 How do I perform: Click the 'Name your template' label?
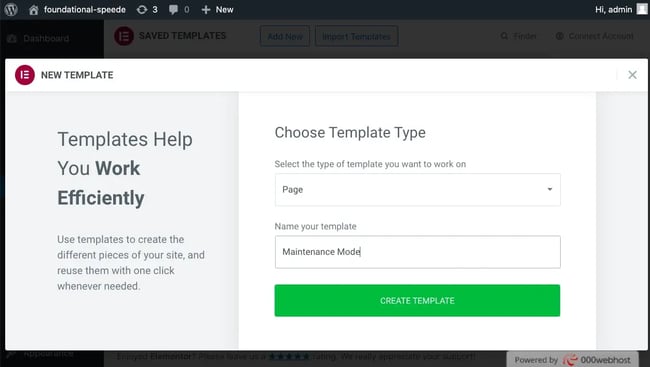coord(315,226)
